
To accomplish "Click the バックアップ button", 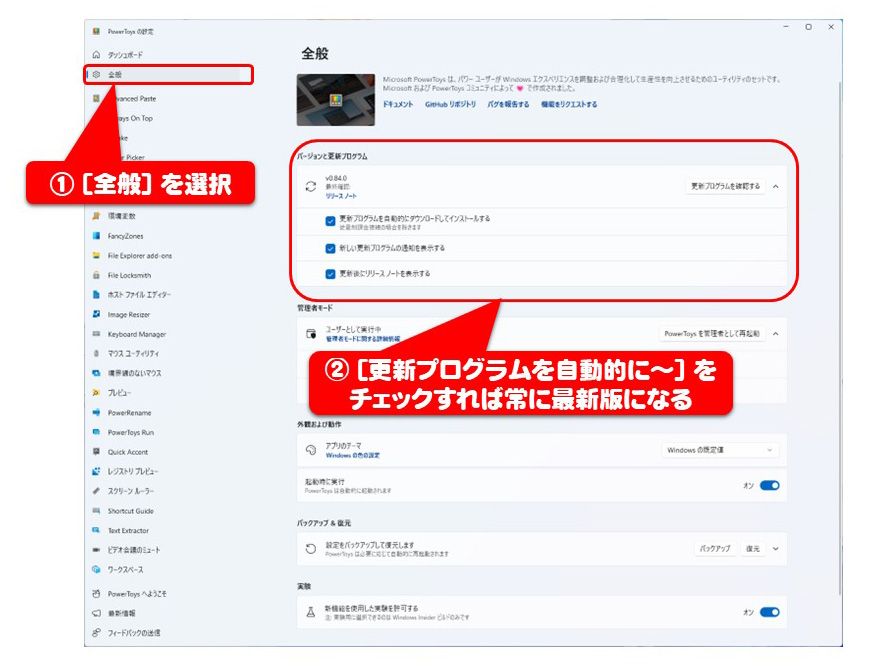I will (x=715, y=549).
